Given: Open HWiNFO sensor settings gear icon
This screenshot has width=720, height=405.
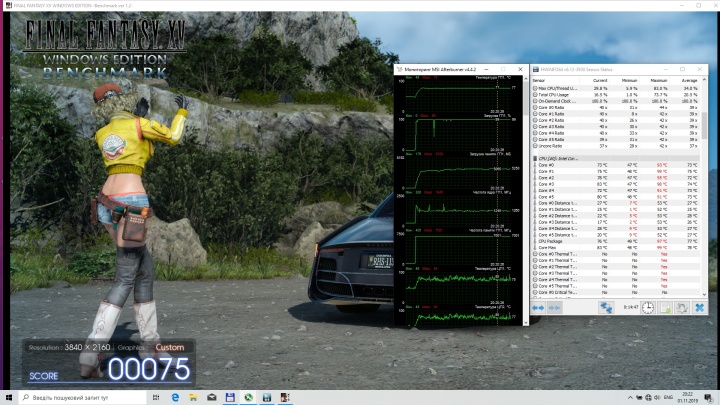Looking at the screenshot, I should pyautogui.click(x=682, y=309).
